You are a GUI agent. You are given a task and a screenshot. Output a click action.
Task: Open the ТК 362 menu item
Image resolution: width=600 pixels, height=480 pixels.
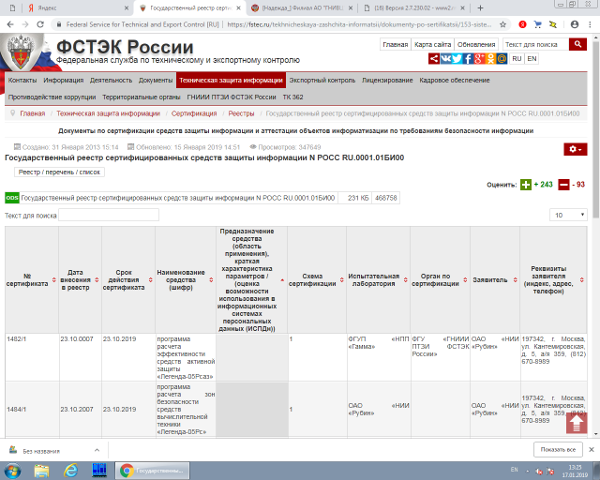click(293, 97)
